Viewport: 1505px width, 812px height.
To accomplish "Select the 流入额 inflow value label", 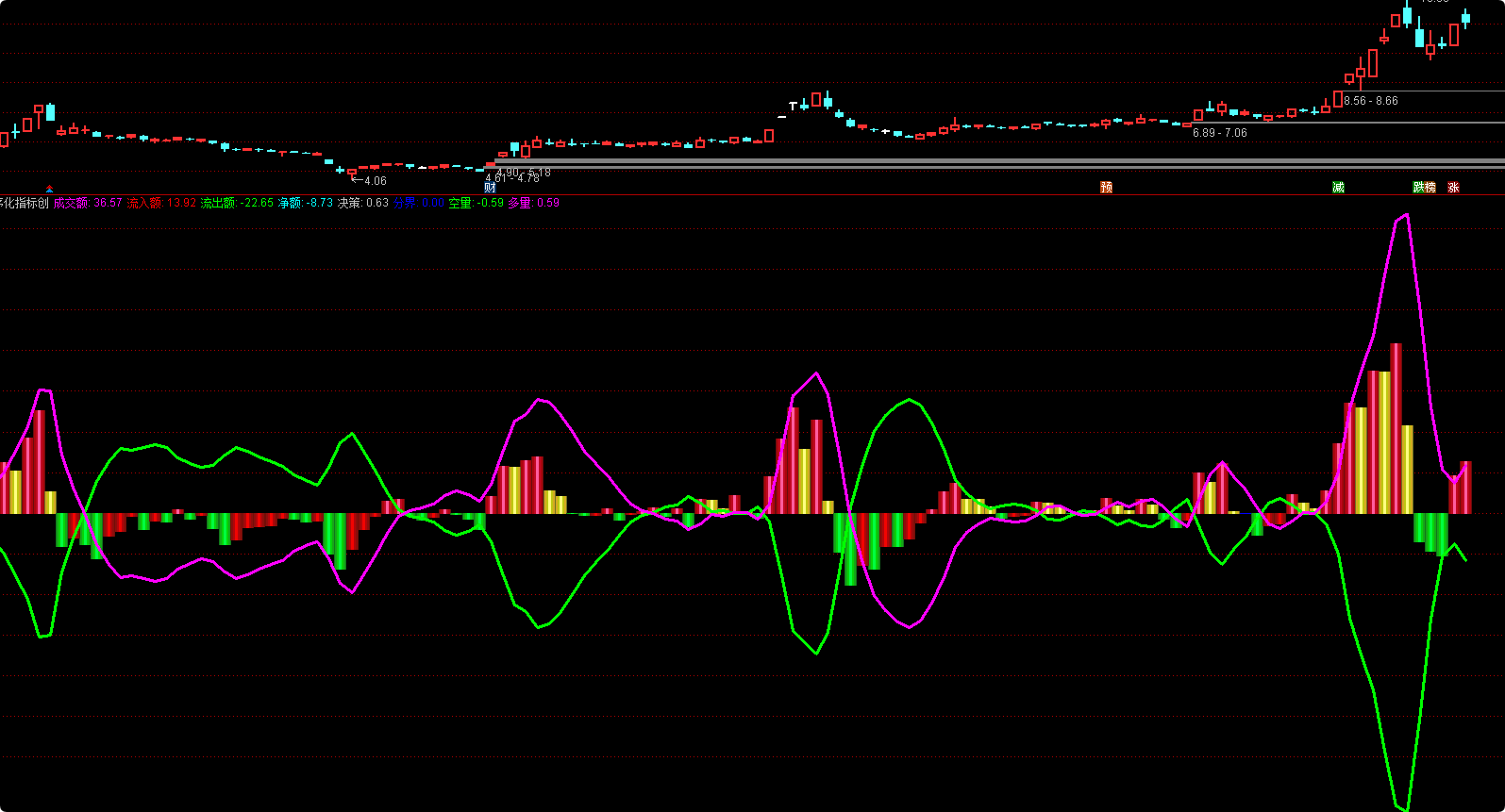I will tap(161, 203).
